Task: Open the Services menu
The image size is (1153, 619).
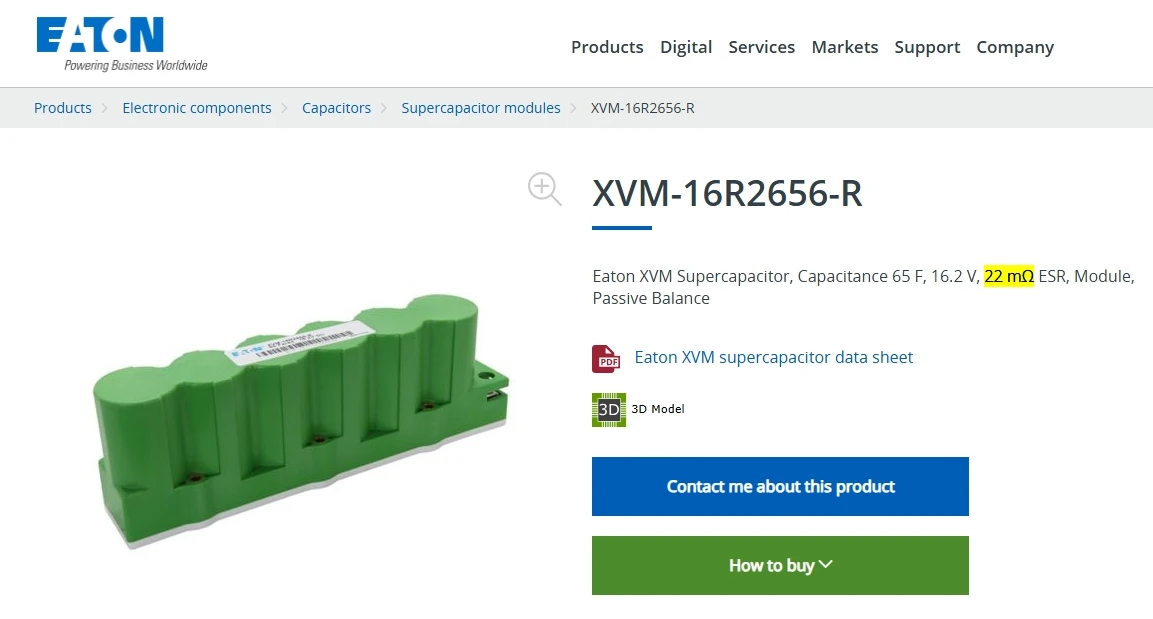Action: pos(762,47)
